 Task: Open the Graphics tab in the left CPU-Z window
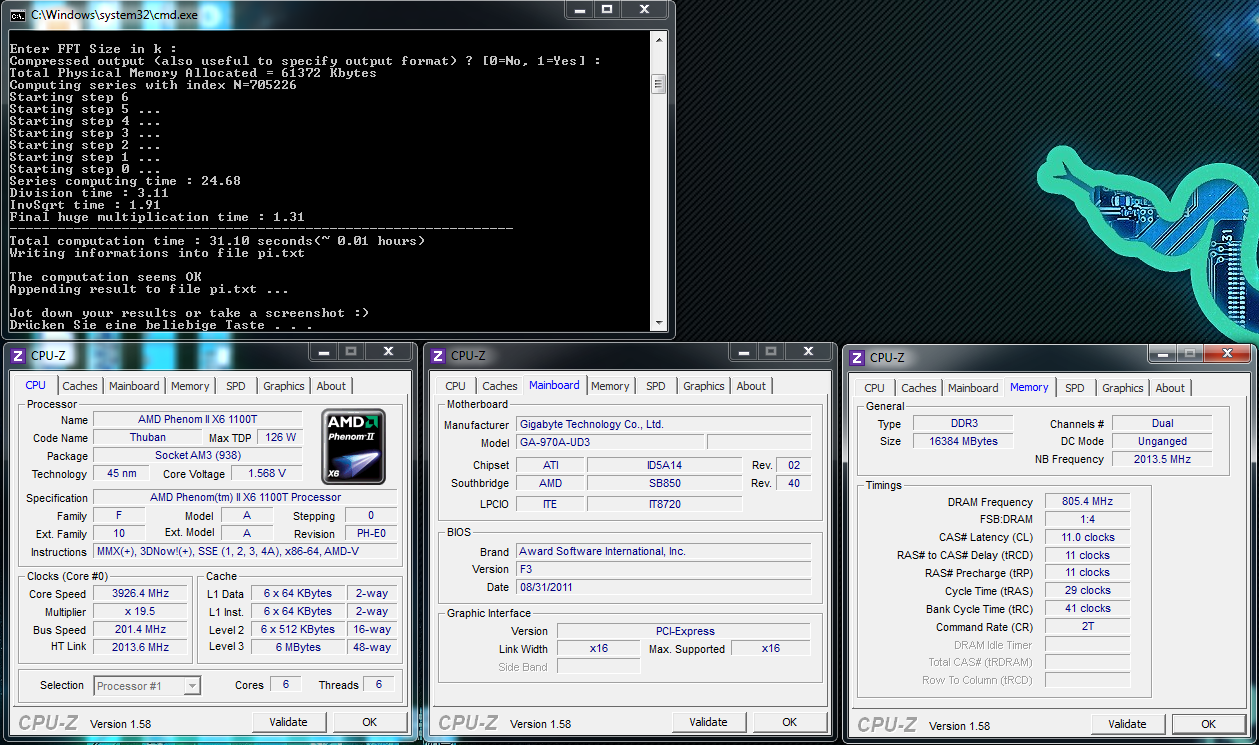(284, 386)
